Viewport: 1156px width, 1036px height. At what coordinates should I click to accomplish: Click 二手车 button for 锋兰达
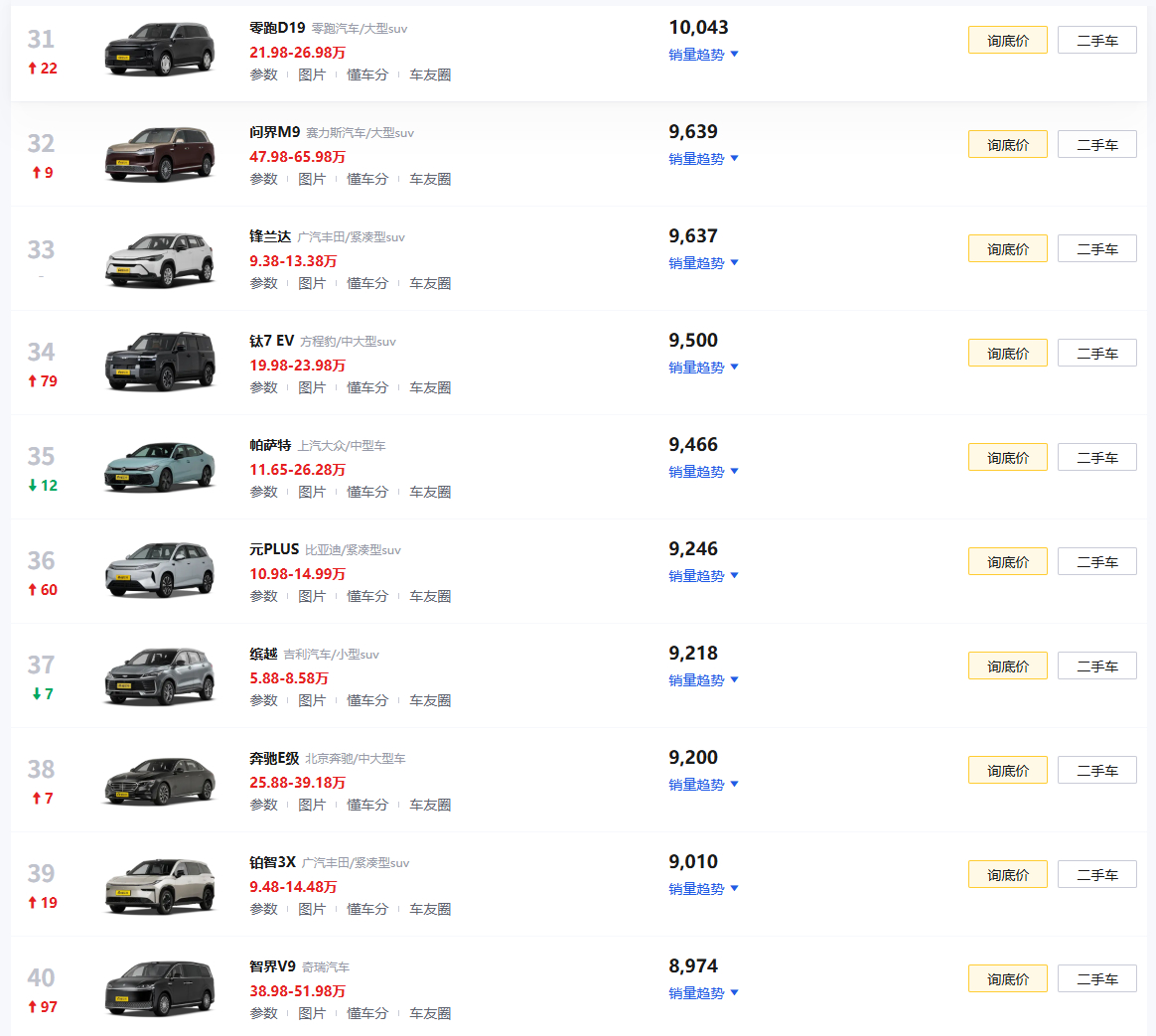coord(1097,248)
